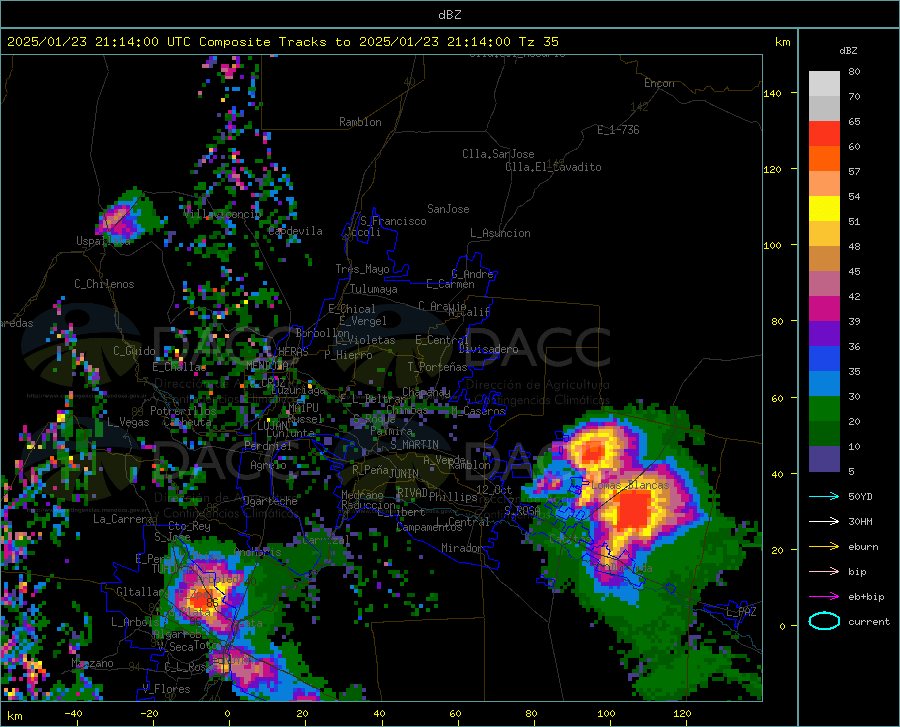Screen dimensions: 900x727
Task: Click the 'Tz 35' header value
Action: 538,41
